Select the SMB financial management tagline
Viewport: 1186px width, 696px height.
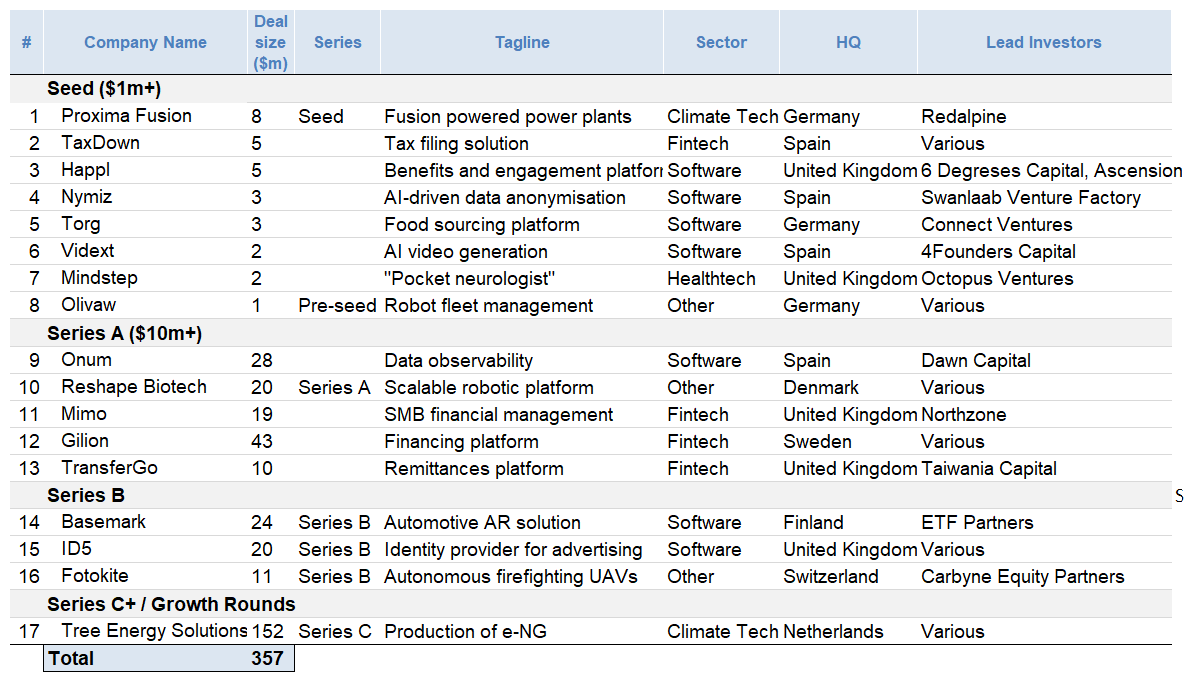tap(498, 415)
